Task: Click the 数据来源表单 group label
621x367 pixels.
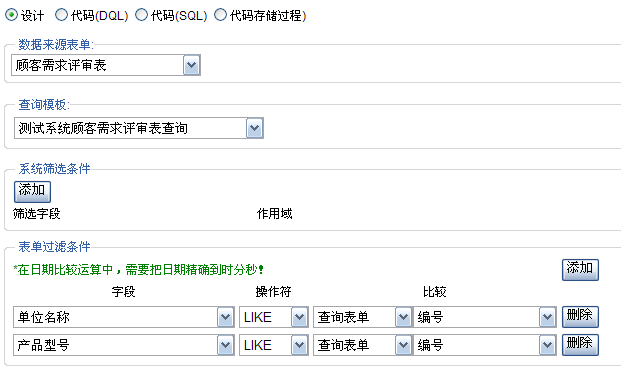Action: 56,45
